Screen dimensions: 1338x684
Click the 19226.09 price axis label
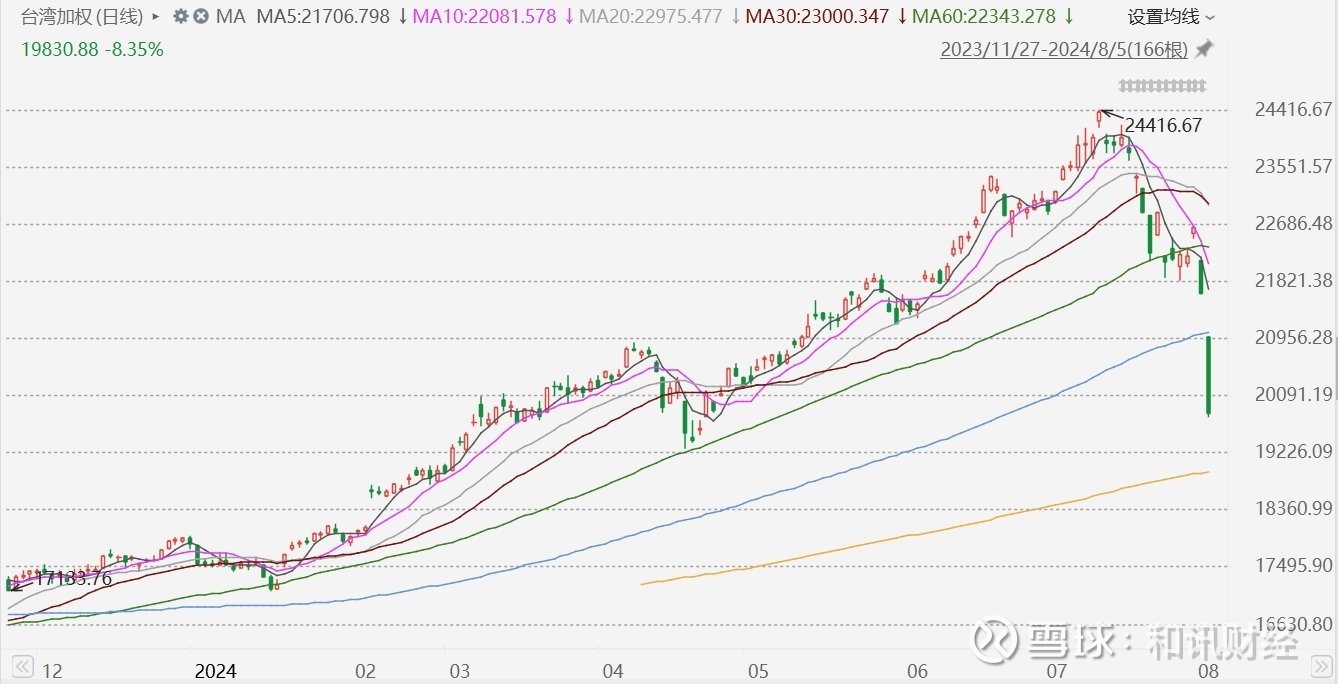pos(1293,451)
